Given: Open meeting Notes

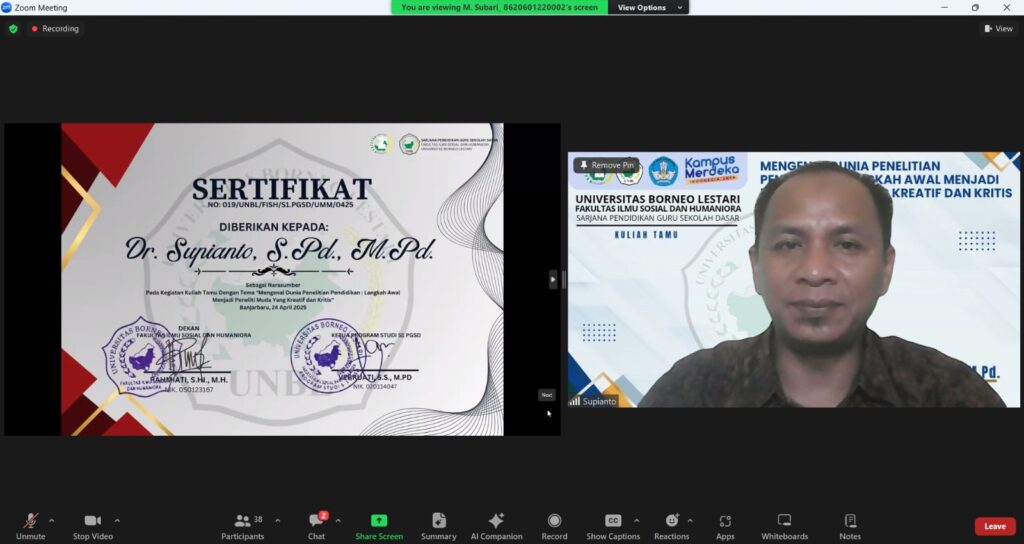Looking at the screenshot, I should click(850, 526).
